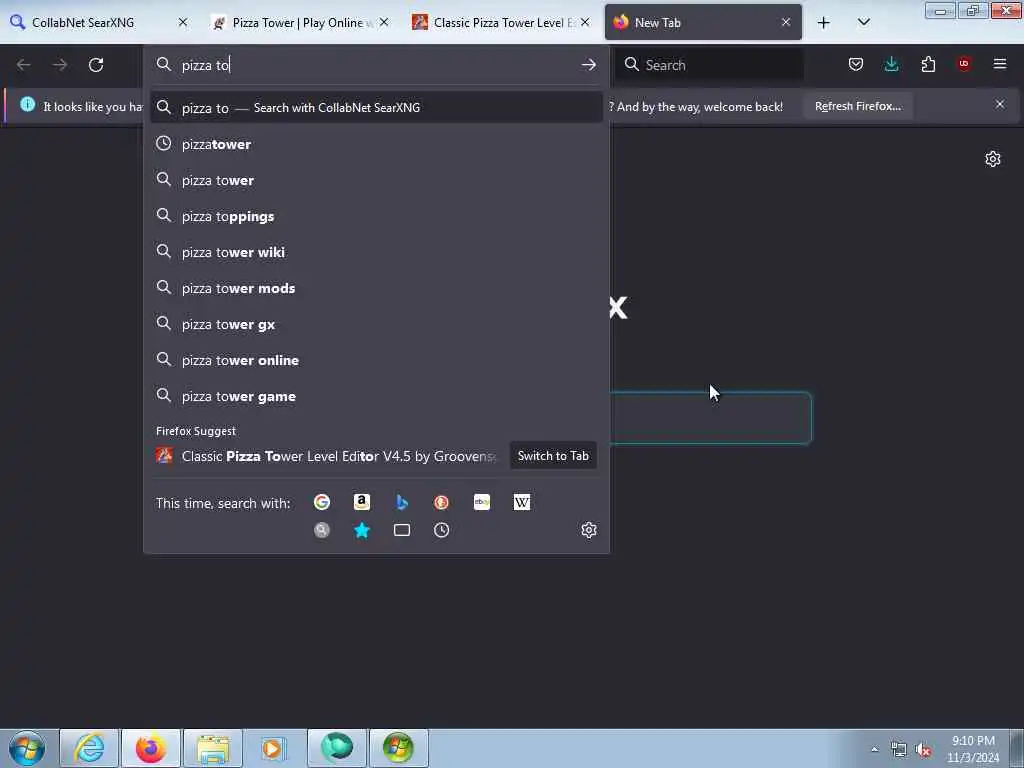Choose suggestion 'pizza toppings'
The image size is (1024, 768).
pos(376,216)
